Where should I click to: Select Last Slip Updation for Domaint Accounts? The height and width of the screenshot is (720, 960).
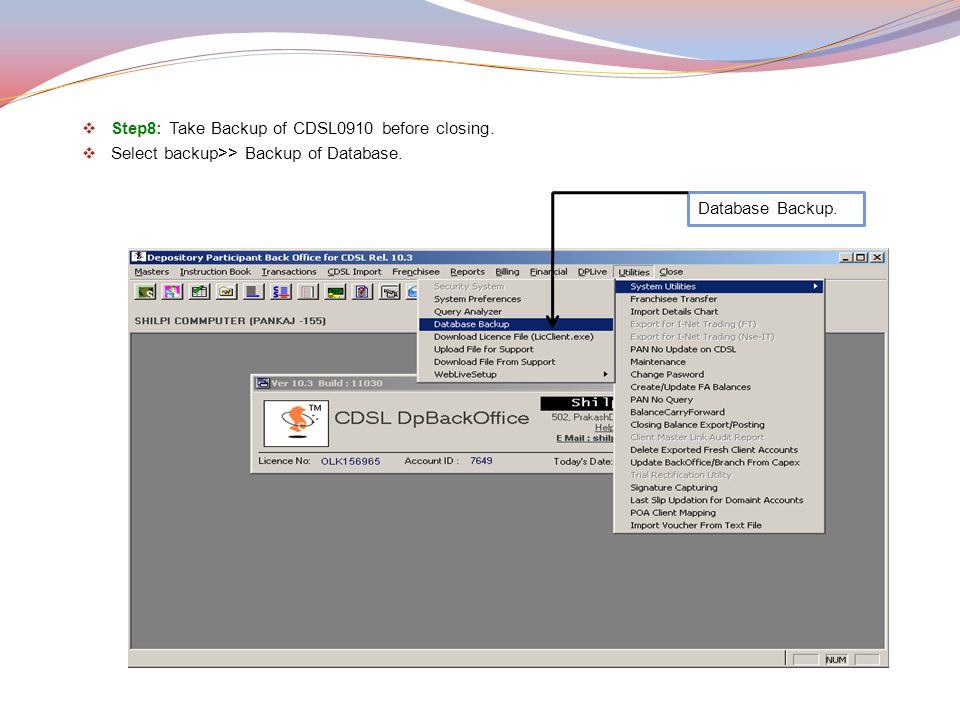[719, 500]
